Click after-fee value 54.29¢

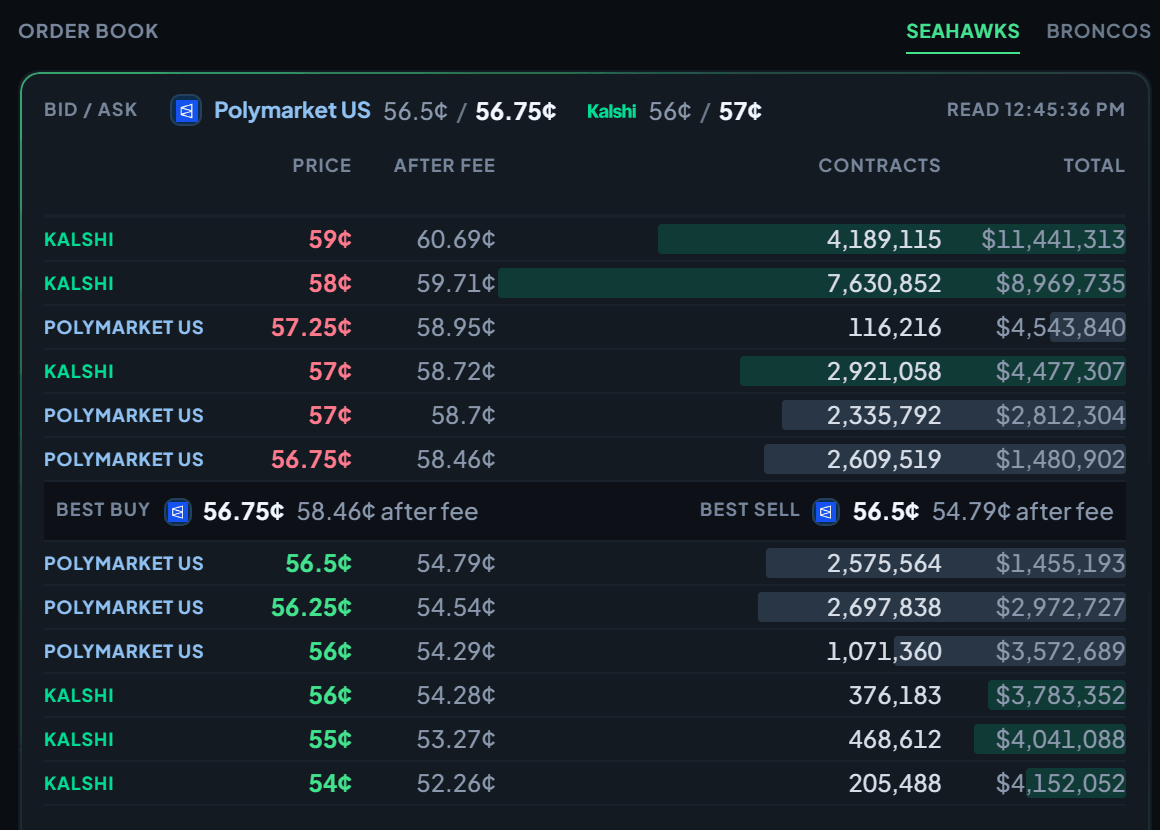click(456, 651)
